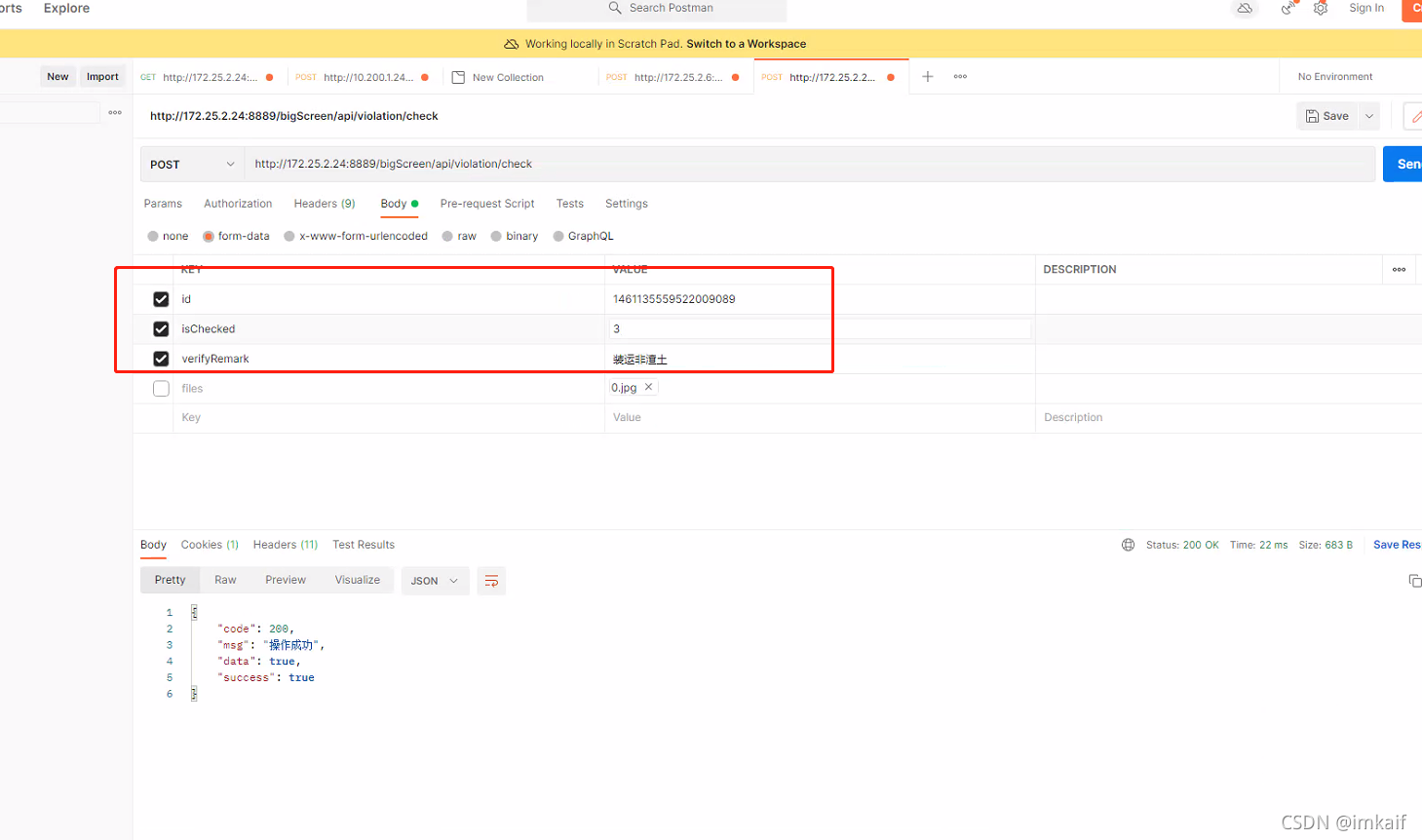Click the pencil edit icon beside Save
The height and width of the screenshot is (840, 1422).
point(1415,116)
